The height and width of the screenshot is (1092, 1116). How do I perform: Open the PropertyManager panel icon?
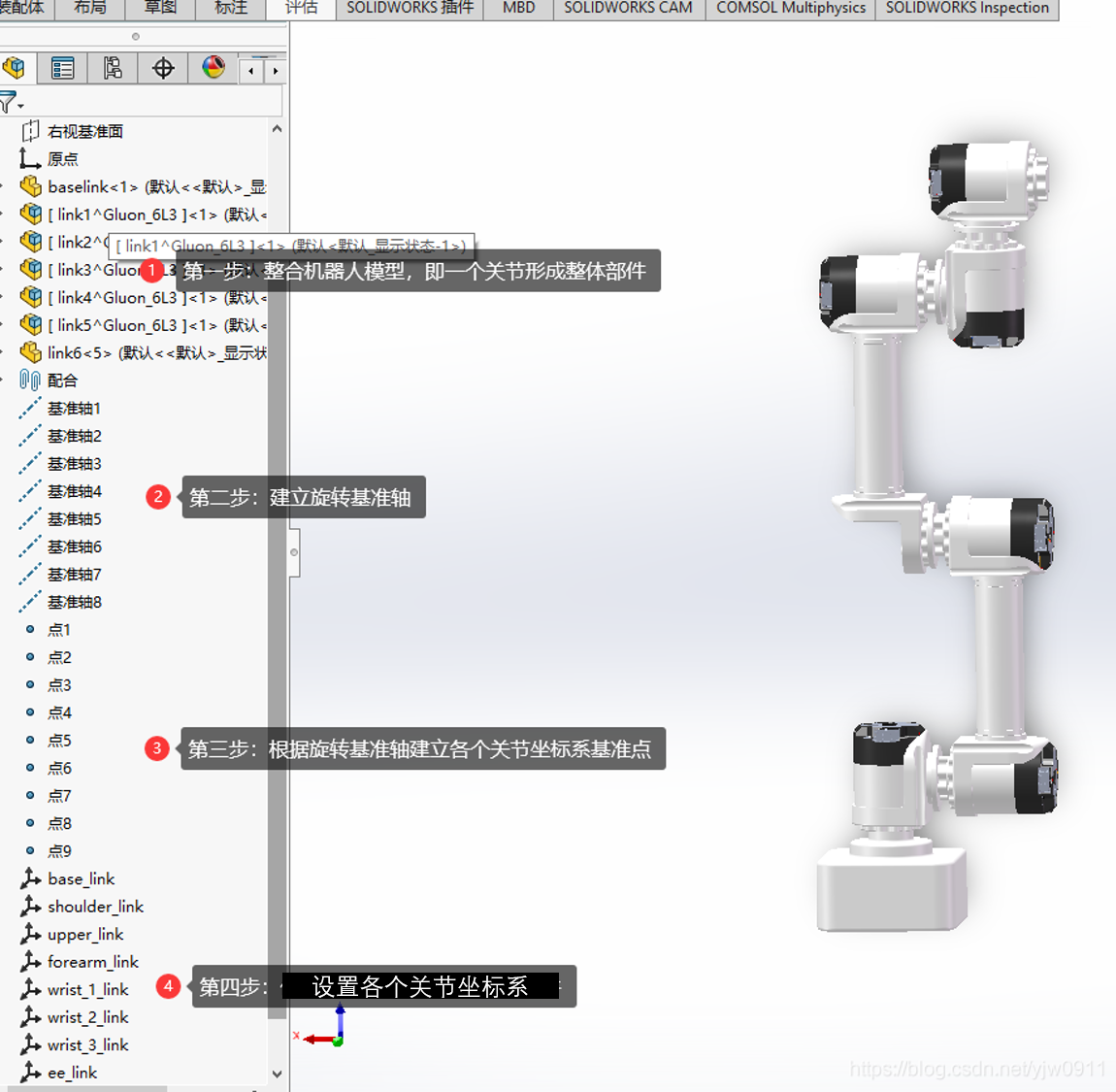tap(62, 68)
